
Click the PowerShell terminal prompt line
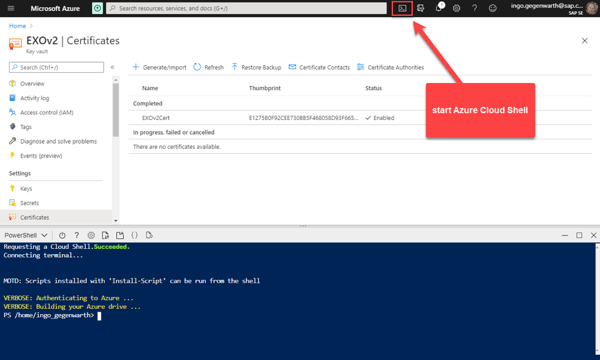tap(52, 316)
